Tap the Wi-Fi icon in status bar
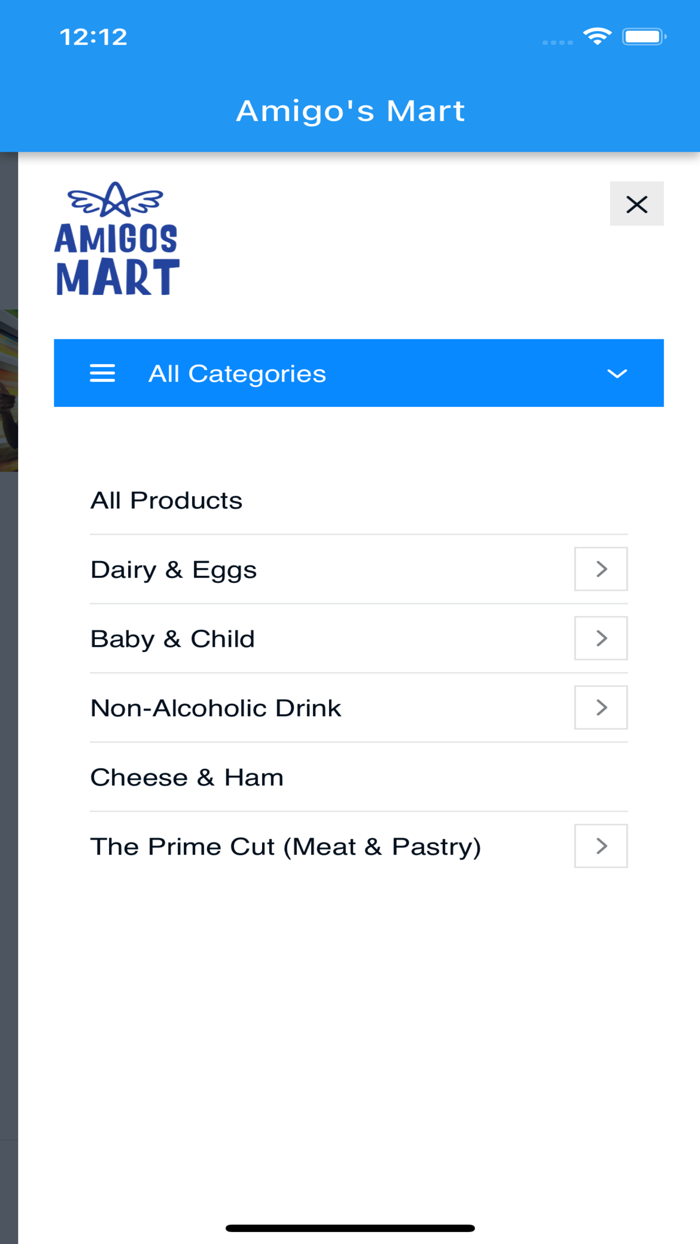Viewport: 700px width, 1244px height. pyautogui.click(x=597, y=36)
